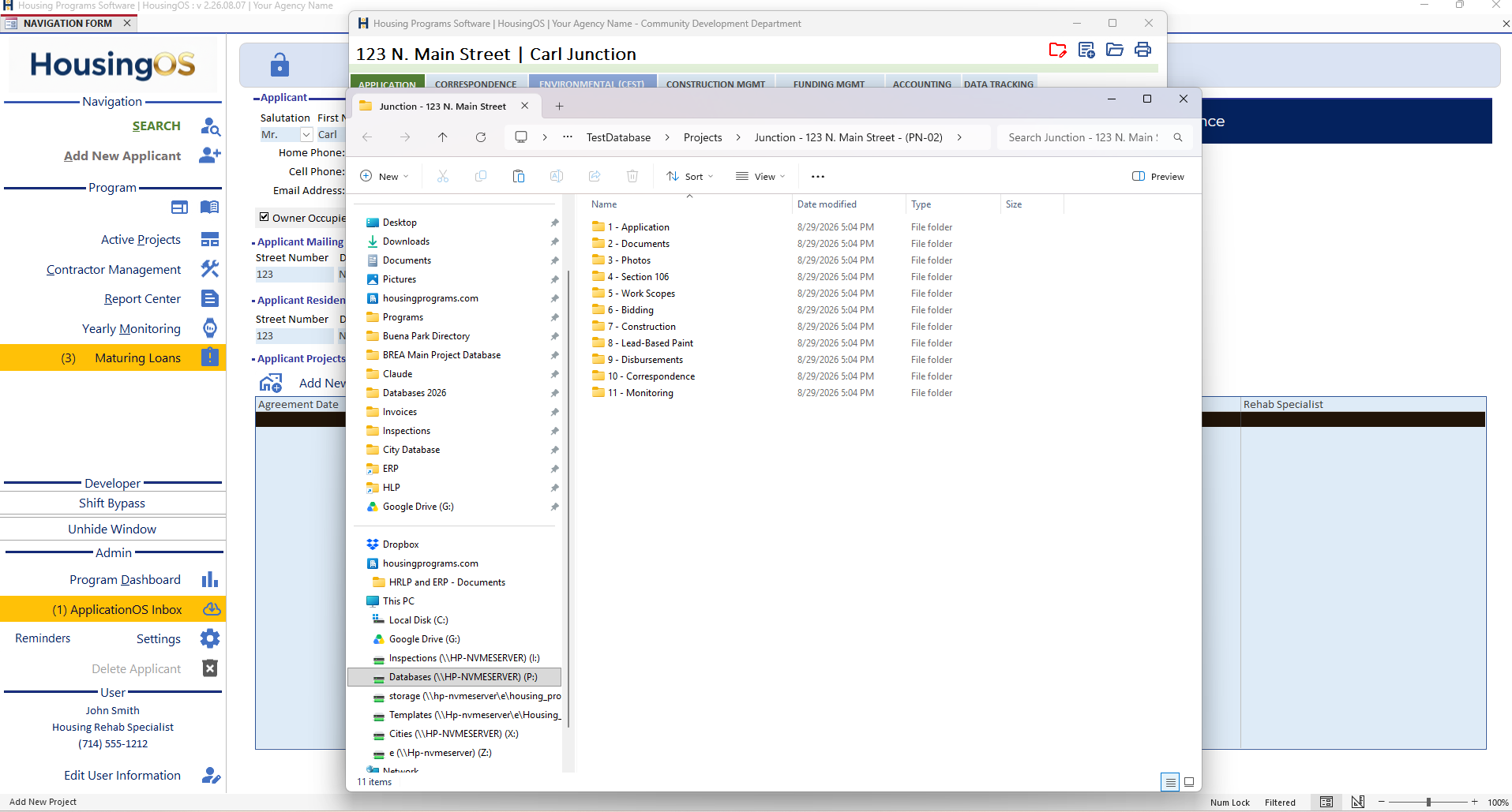This screenshot has height=812, width=1512.
Task: Click the Program Dashboard bar chart icon
Action: (x=210, y=579)
